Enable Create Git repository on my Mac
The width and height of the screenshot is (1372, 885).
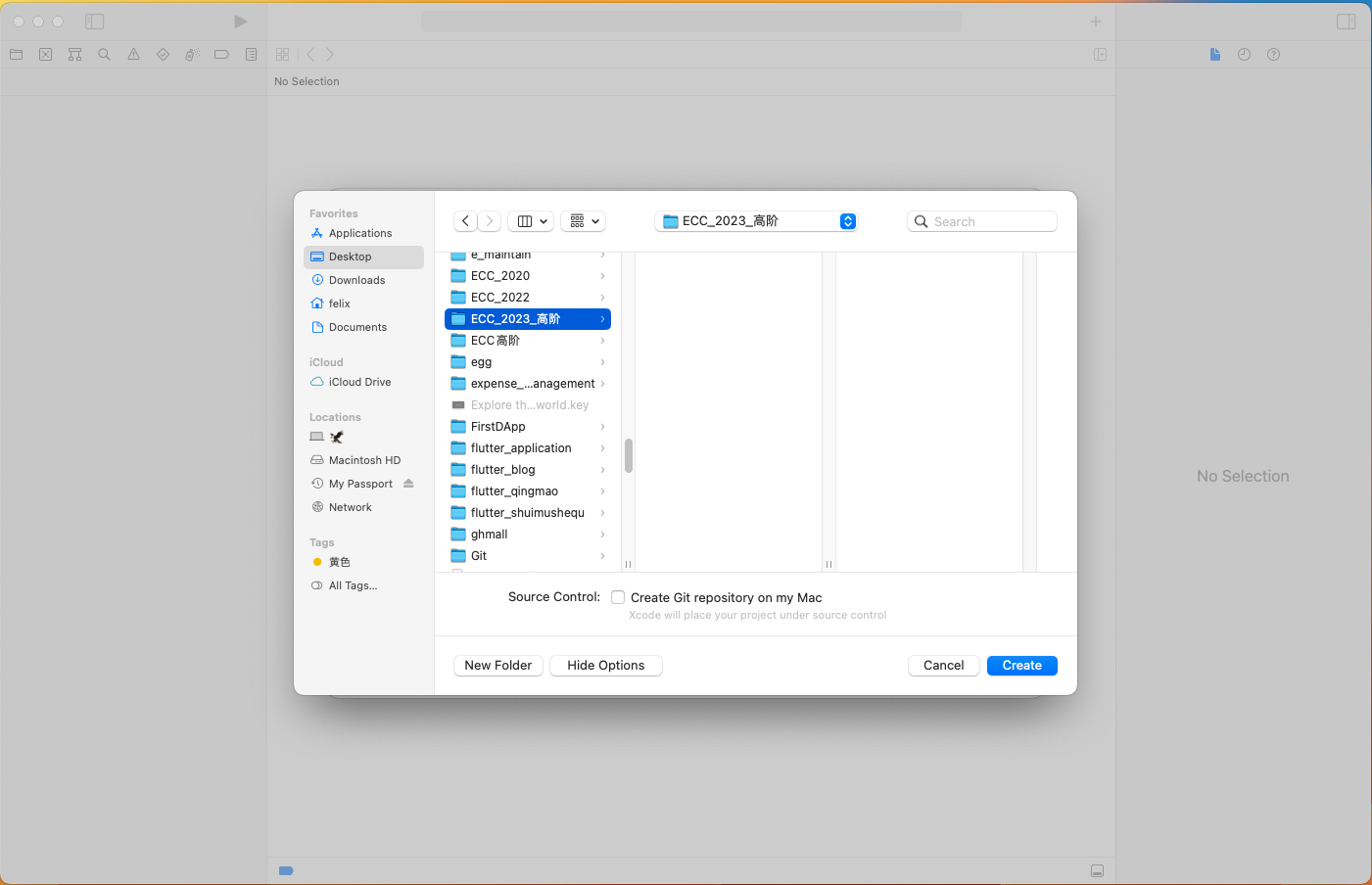618,597
